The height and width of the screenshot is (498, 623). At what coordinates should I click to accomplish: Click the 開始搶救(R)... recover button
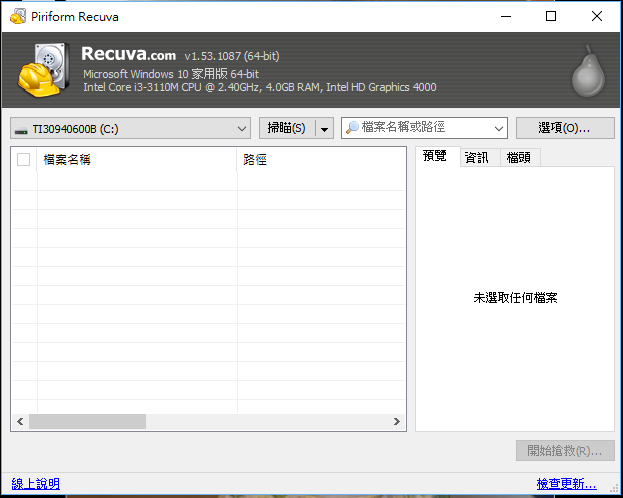pos(565,451)
